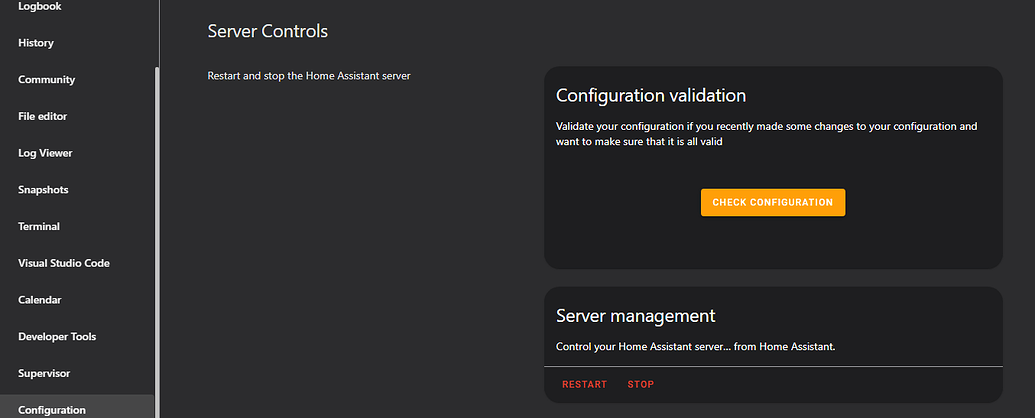Click the Server Controls section heading
The height and width of the screenshot is (418, 1035).
(267, 31)
